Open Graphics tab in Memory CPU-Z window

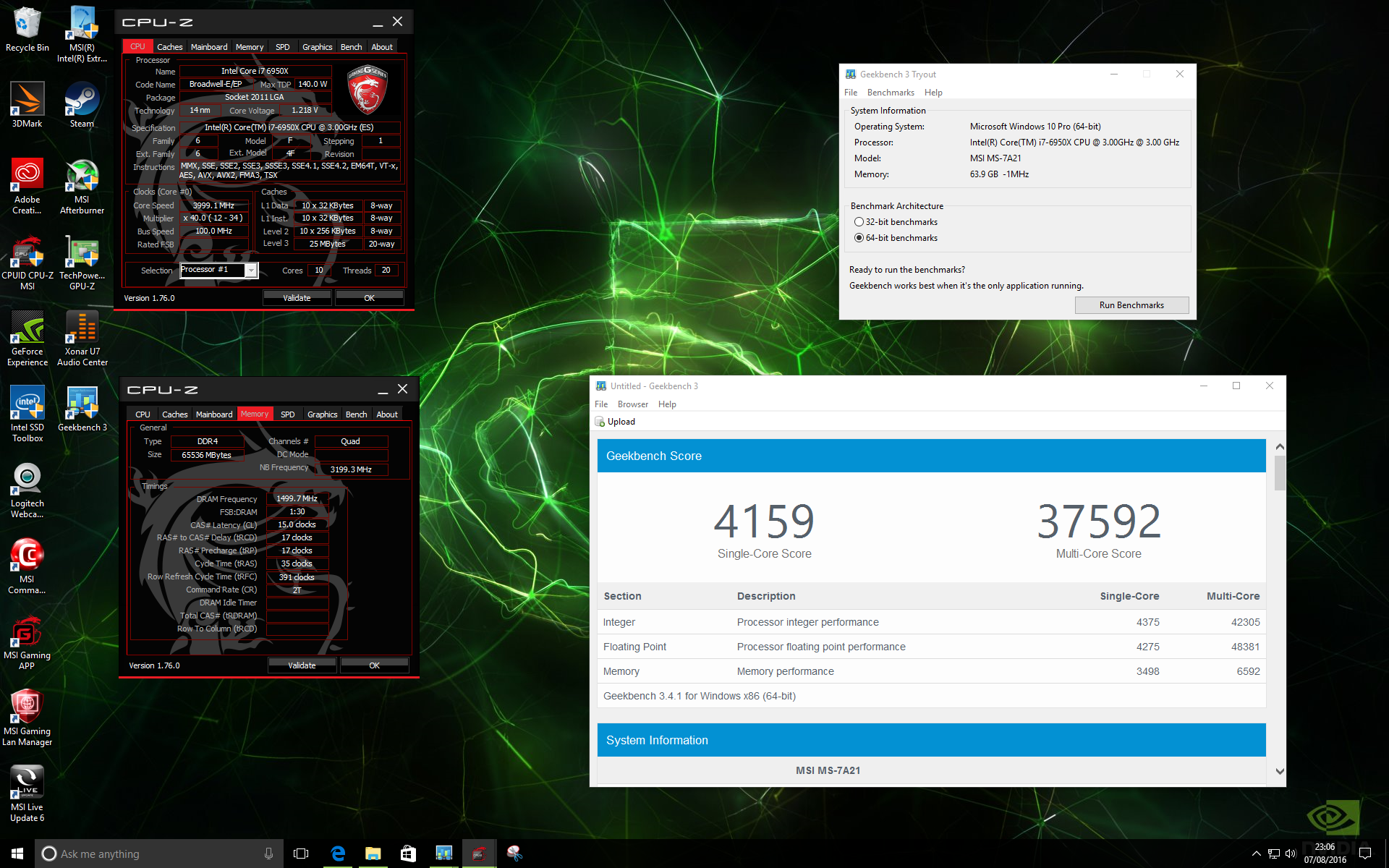click(x=323, y=414)
